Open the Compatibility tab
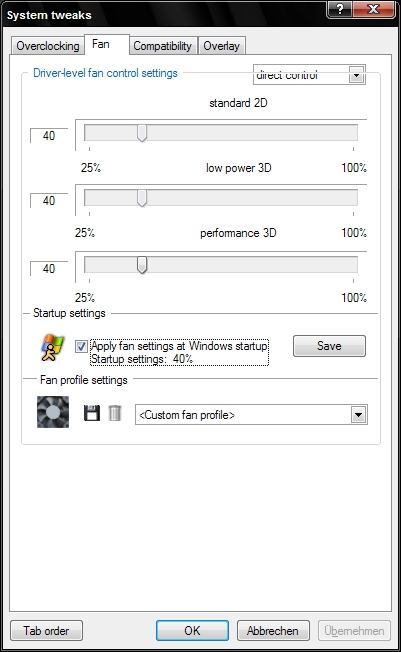Screen dimensions: 401x652 (x=162, y=46)
